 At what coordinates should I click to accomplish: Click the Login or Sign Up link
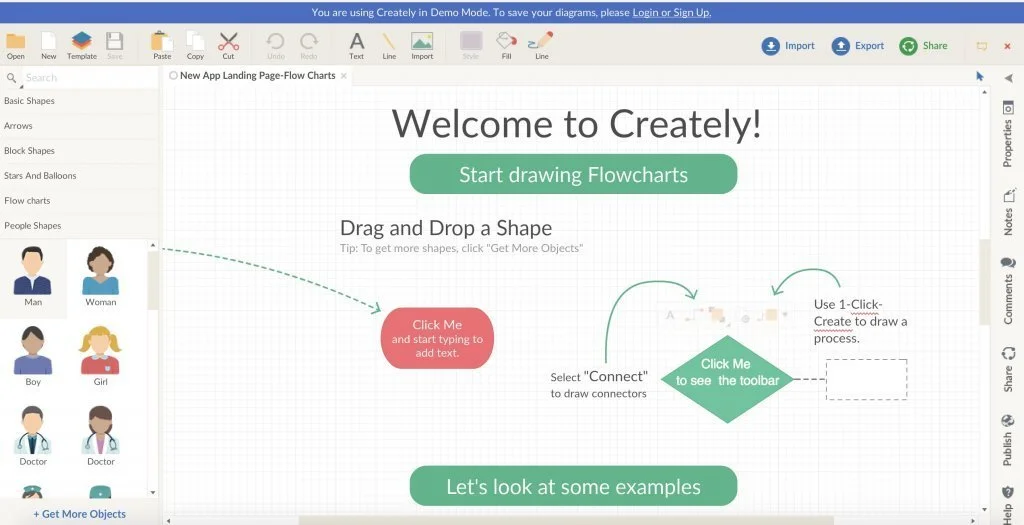pyautogui.click(x=671, y=12)
